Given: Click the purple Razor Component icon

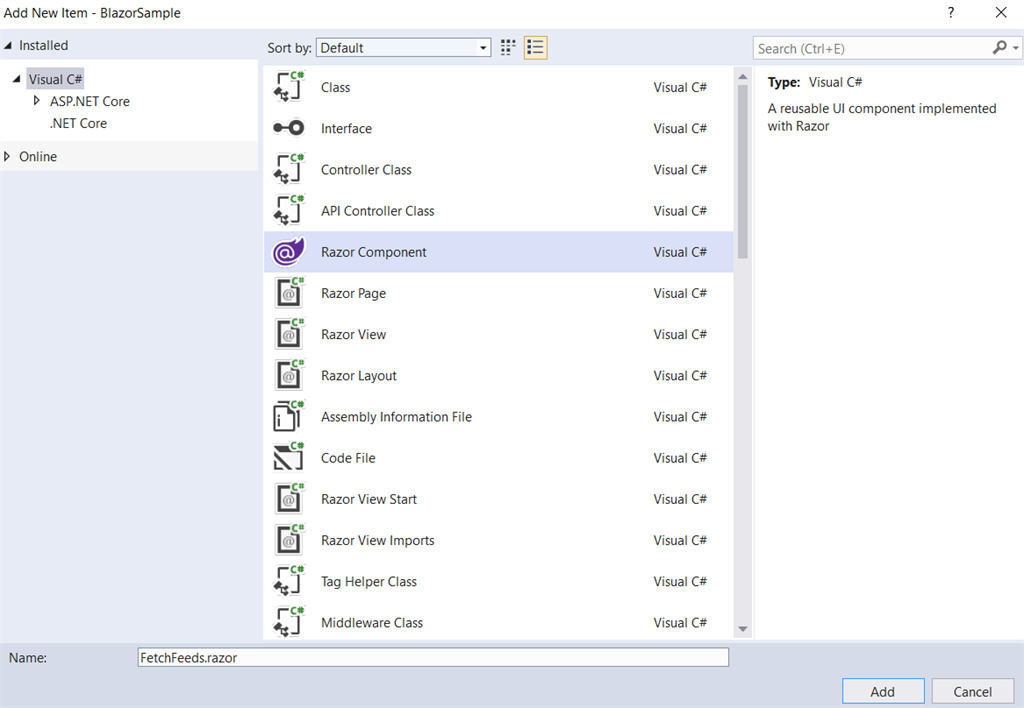Looking at the screenshot, I should coord(289,251).
